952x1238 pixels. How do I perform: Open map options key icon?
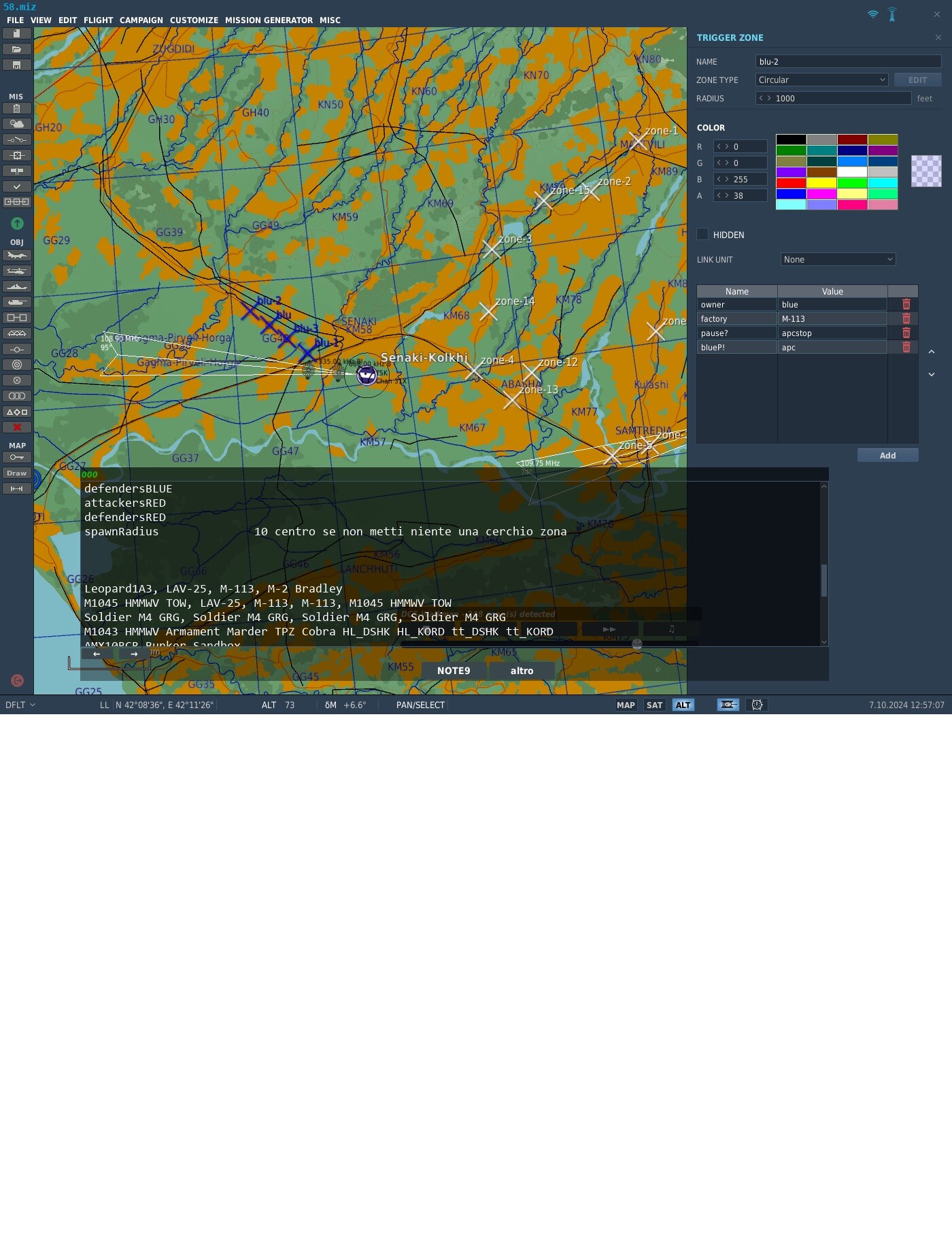[17, 457]
